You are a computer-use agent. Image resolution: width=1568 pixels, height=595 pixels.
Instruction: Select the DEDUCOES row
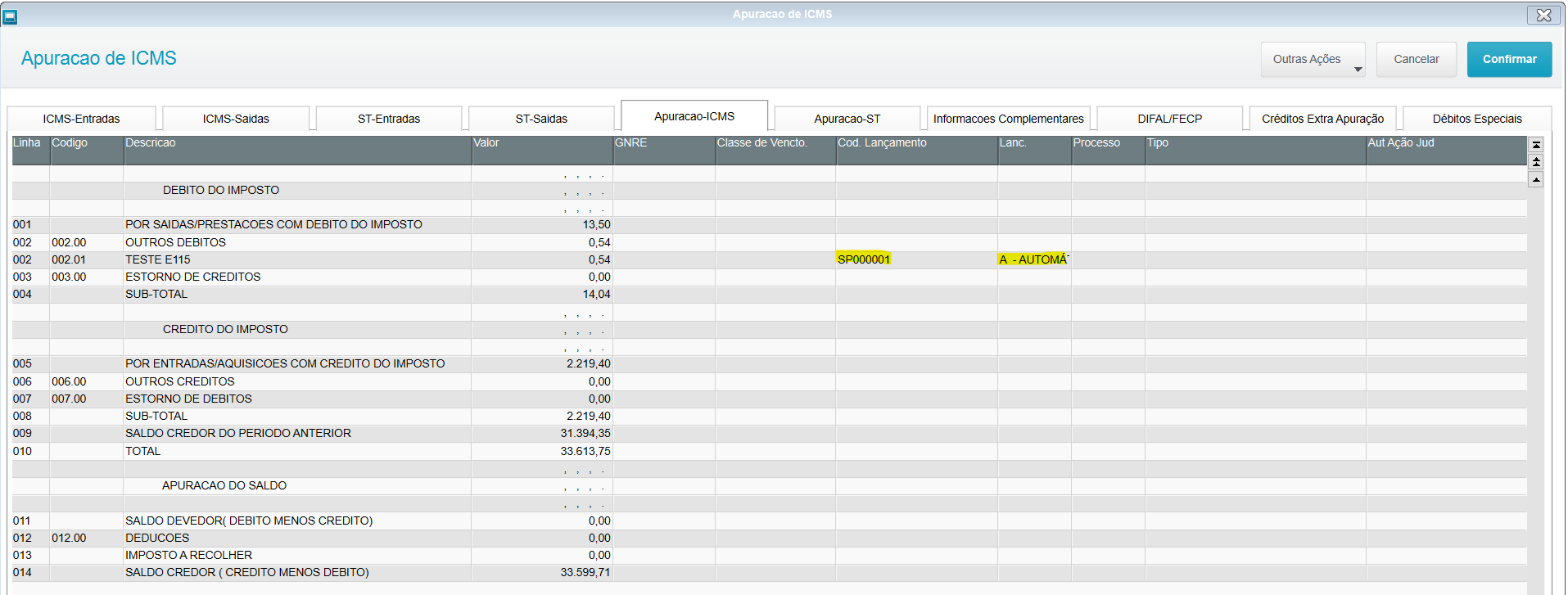769,538
